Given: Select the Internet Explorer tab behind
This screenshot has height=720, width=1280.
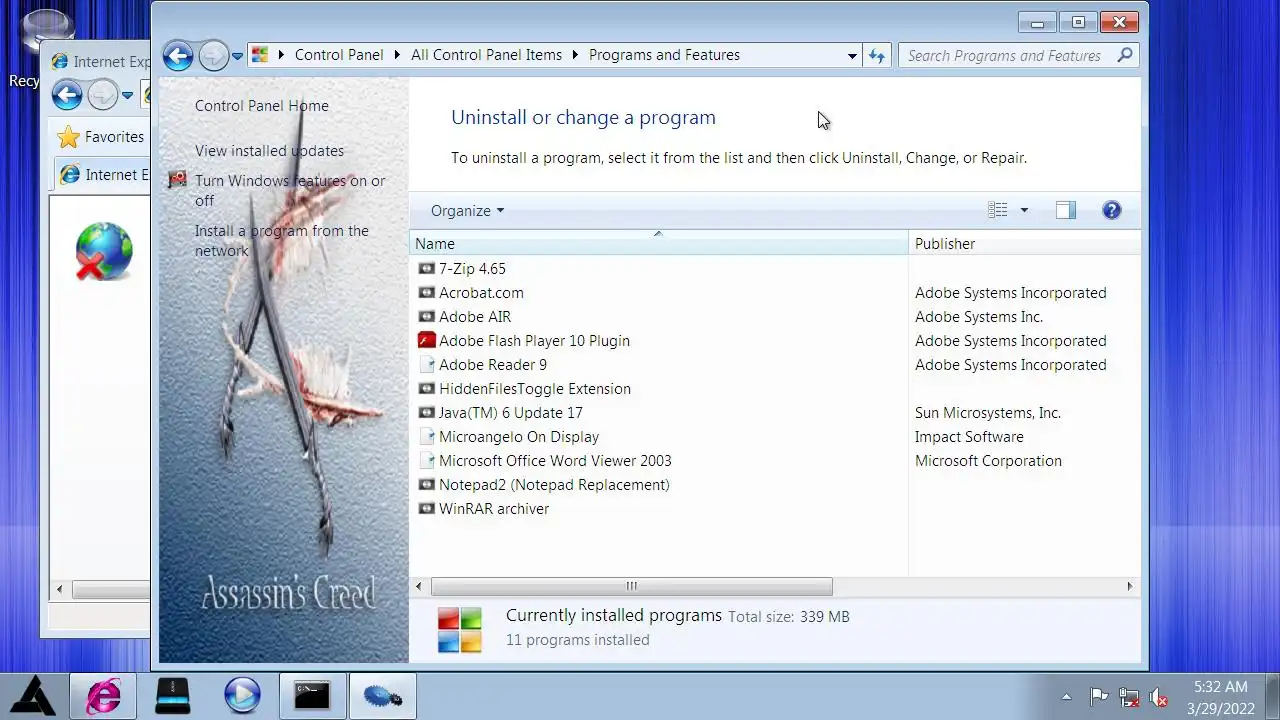Looking at the screenshot, I should click(x=103, y=175).
